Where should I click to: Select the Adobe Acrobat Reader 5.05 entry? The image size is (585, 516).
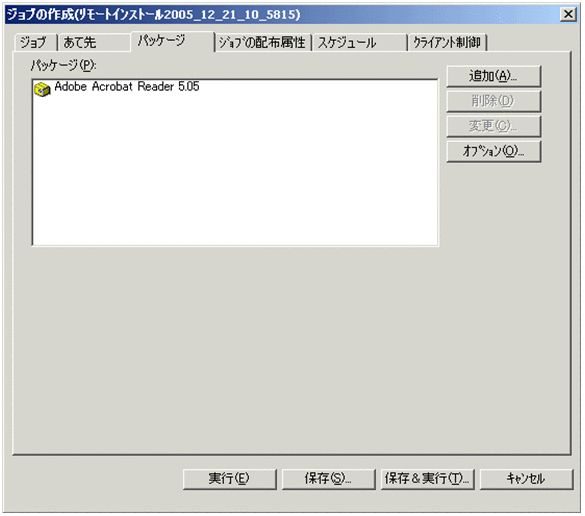127,87
